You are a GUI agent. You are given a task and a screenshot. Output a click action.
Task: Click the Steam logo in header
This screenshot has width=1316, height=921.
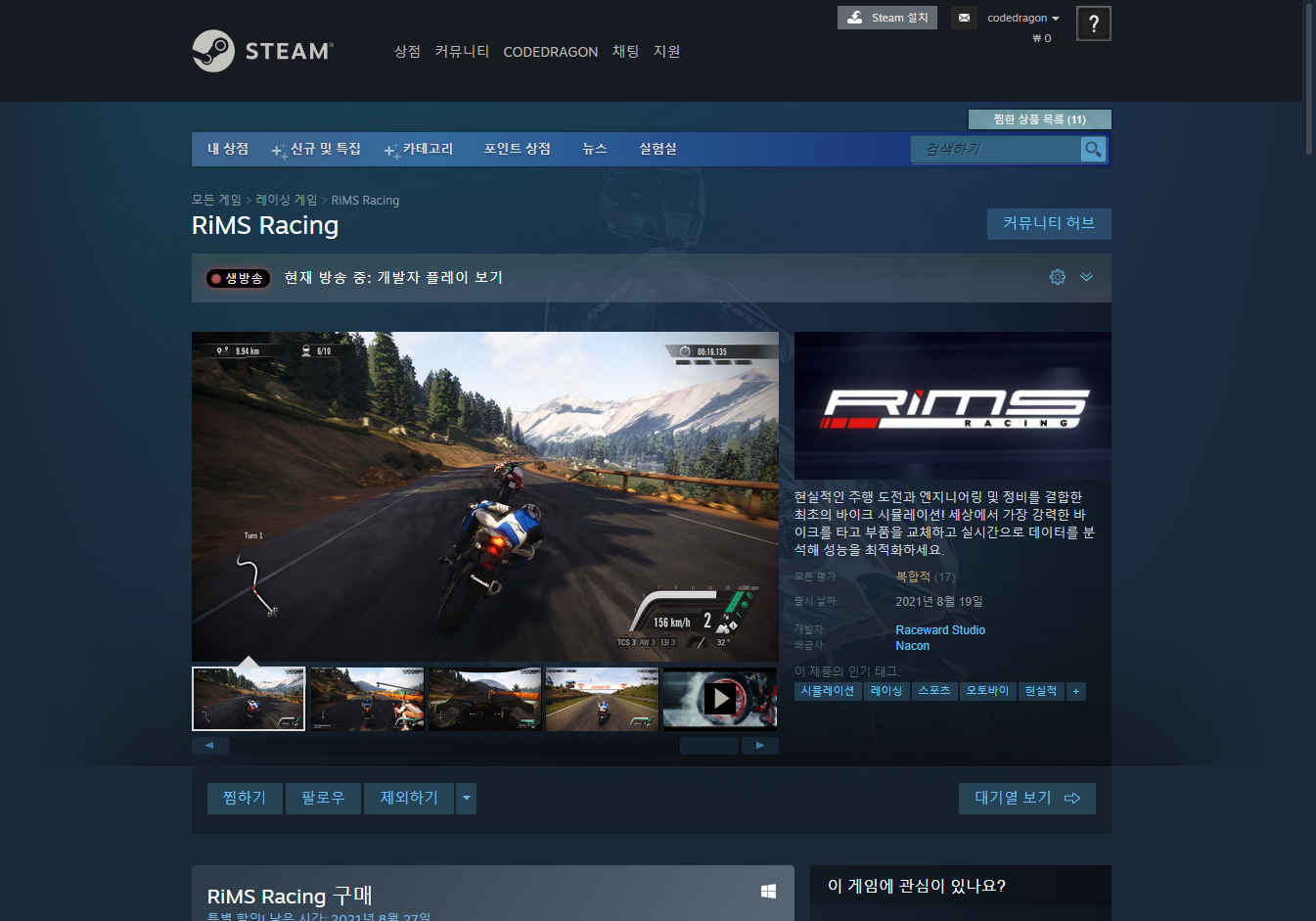coord(262,51)
